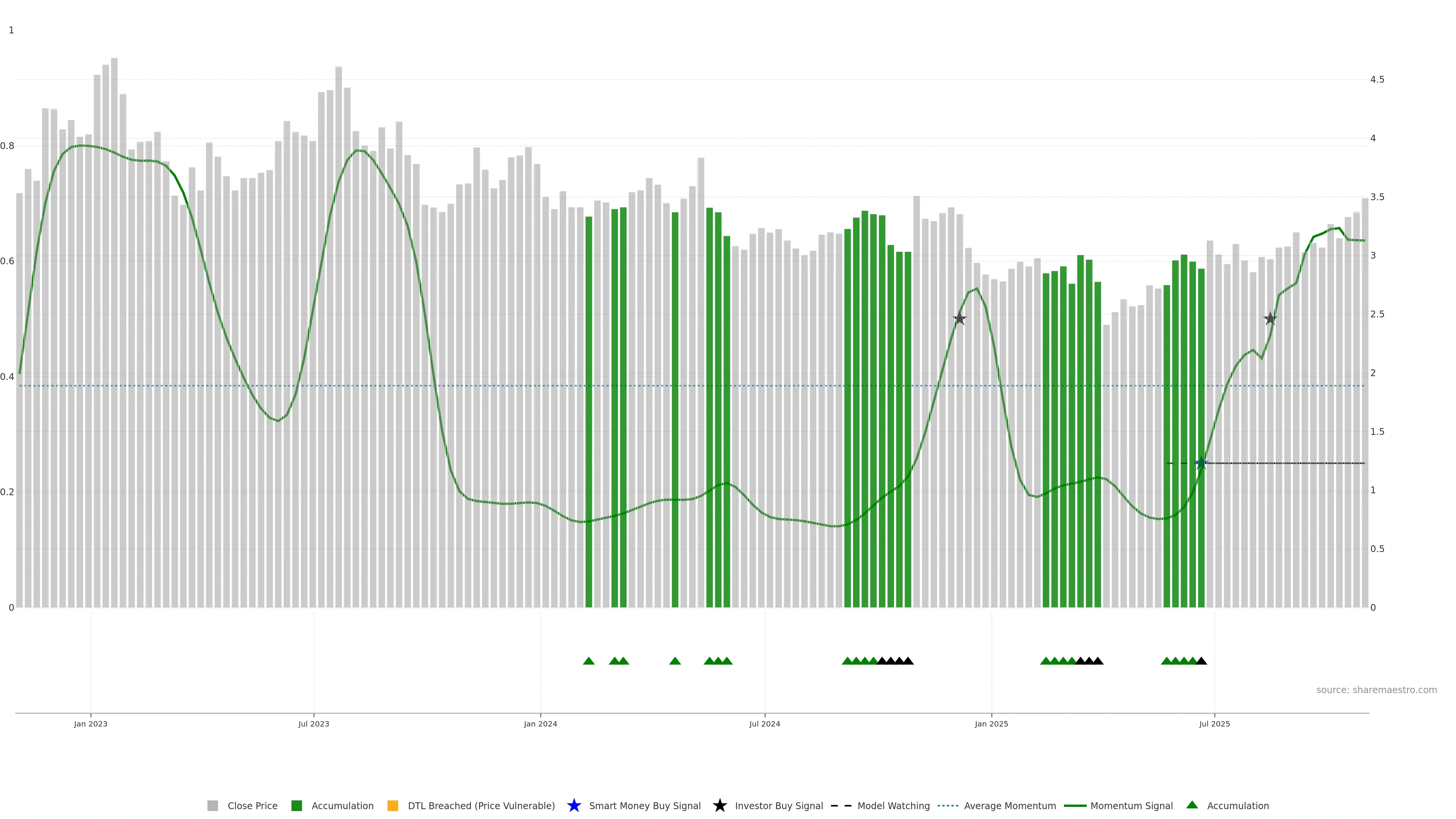Click the DTL Breached (Price Vulnerable) label
Image resolution: width=1456 pixels, height=819 pixels.
(481, 805)
